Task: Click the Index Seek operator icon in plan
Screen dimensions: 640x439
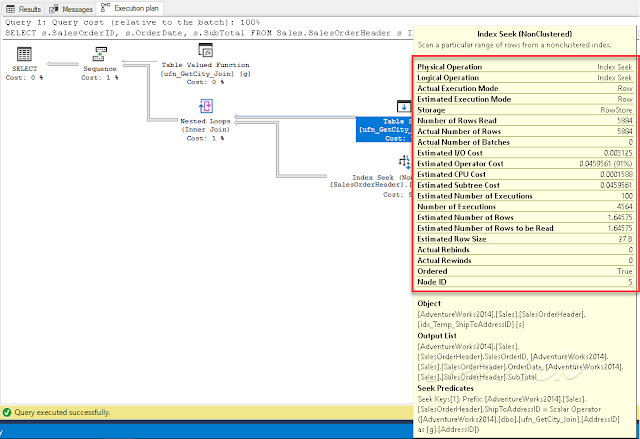Action: [404, 162]
